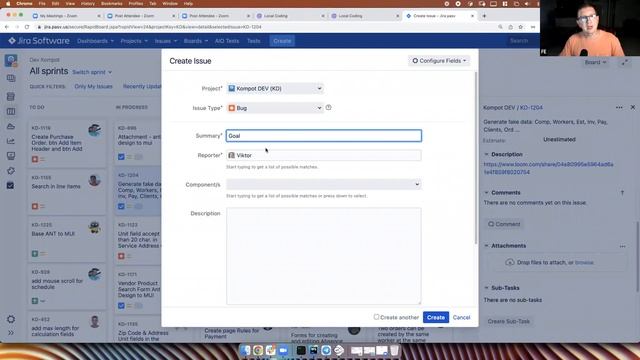Screen dimensions: 640x360
Task: Open the Configure Fields dropdown
Action: coord(439,61)
